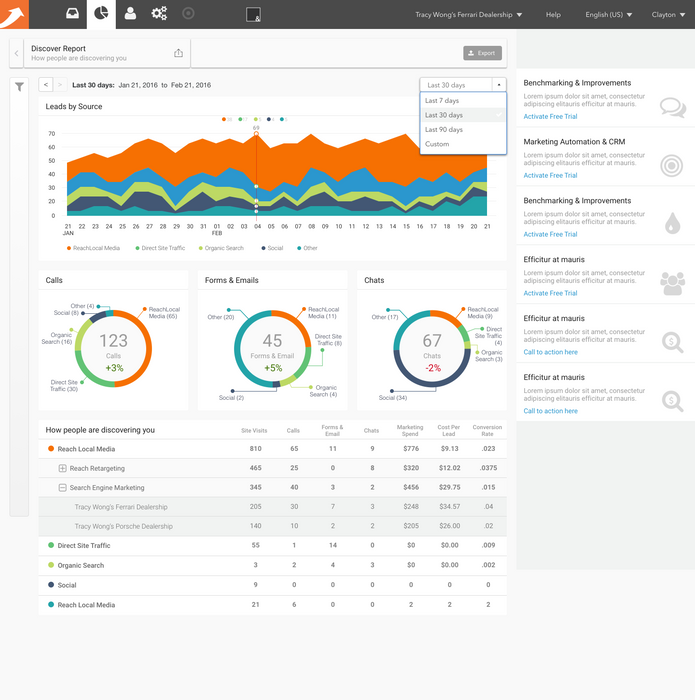695x700 pixels.
Task: Select Custom date range option
Action: click(x=463, y=144)
